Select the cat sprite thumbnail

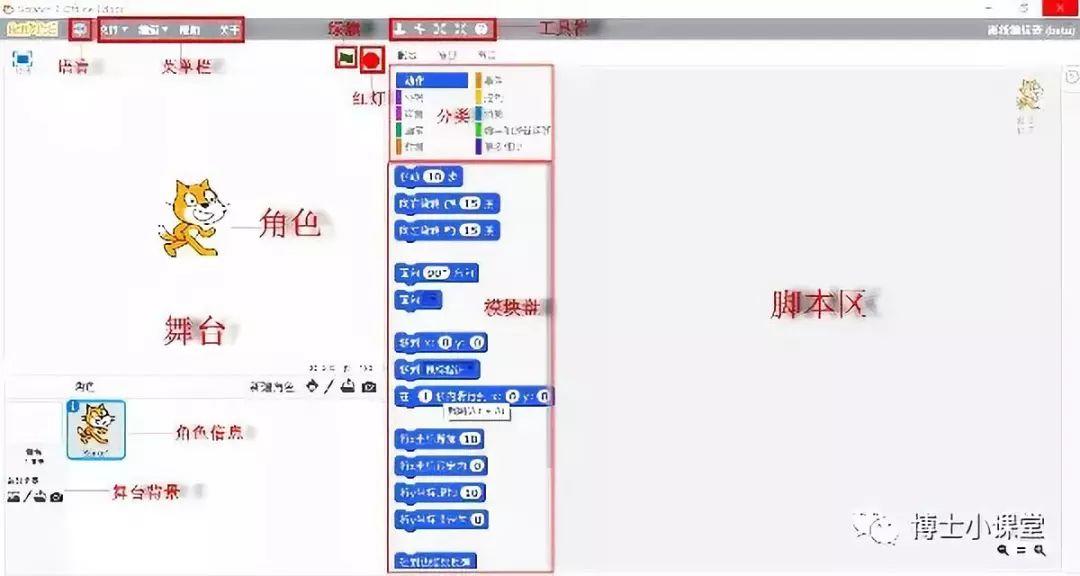(97, 430)
